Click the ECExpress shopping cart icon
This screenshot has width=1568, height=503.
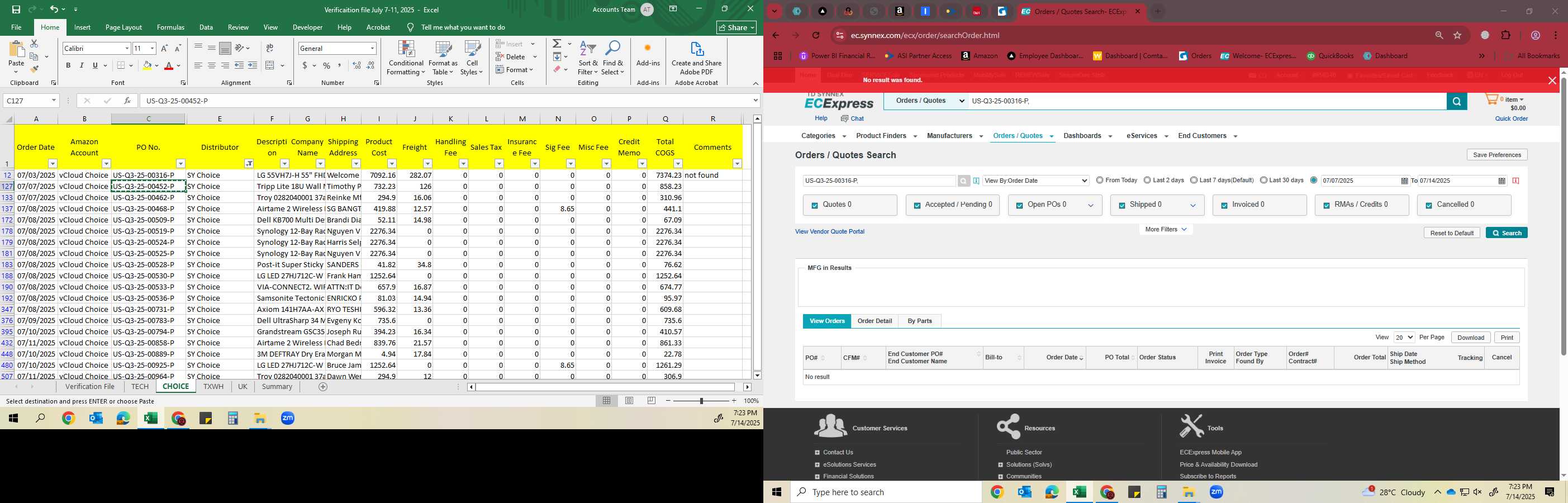pyautogui.click(x=1491, y=99)
